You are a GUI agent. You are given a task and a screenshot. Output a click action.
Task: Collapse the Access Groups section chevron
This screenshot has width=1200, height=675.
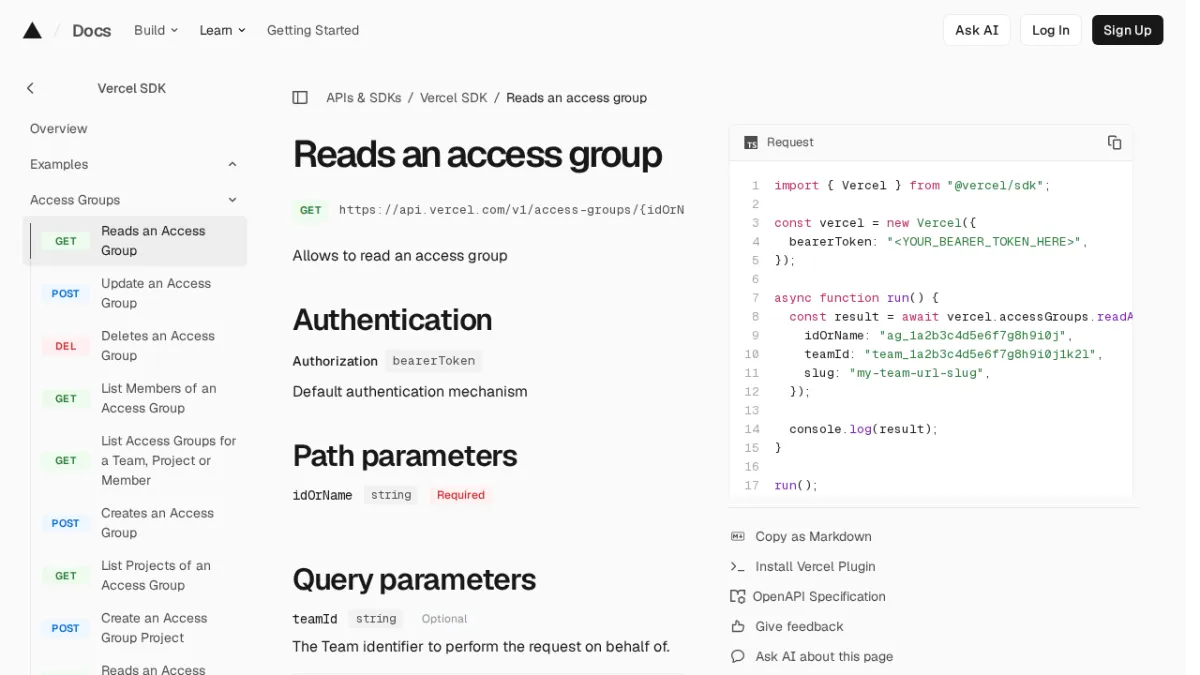[232, 200]
